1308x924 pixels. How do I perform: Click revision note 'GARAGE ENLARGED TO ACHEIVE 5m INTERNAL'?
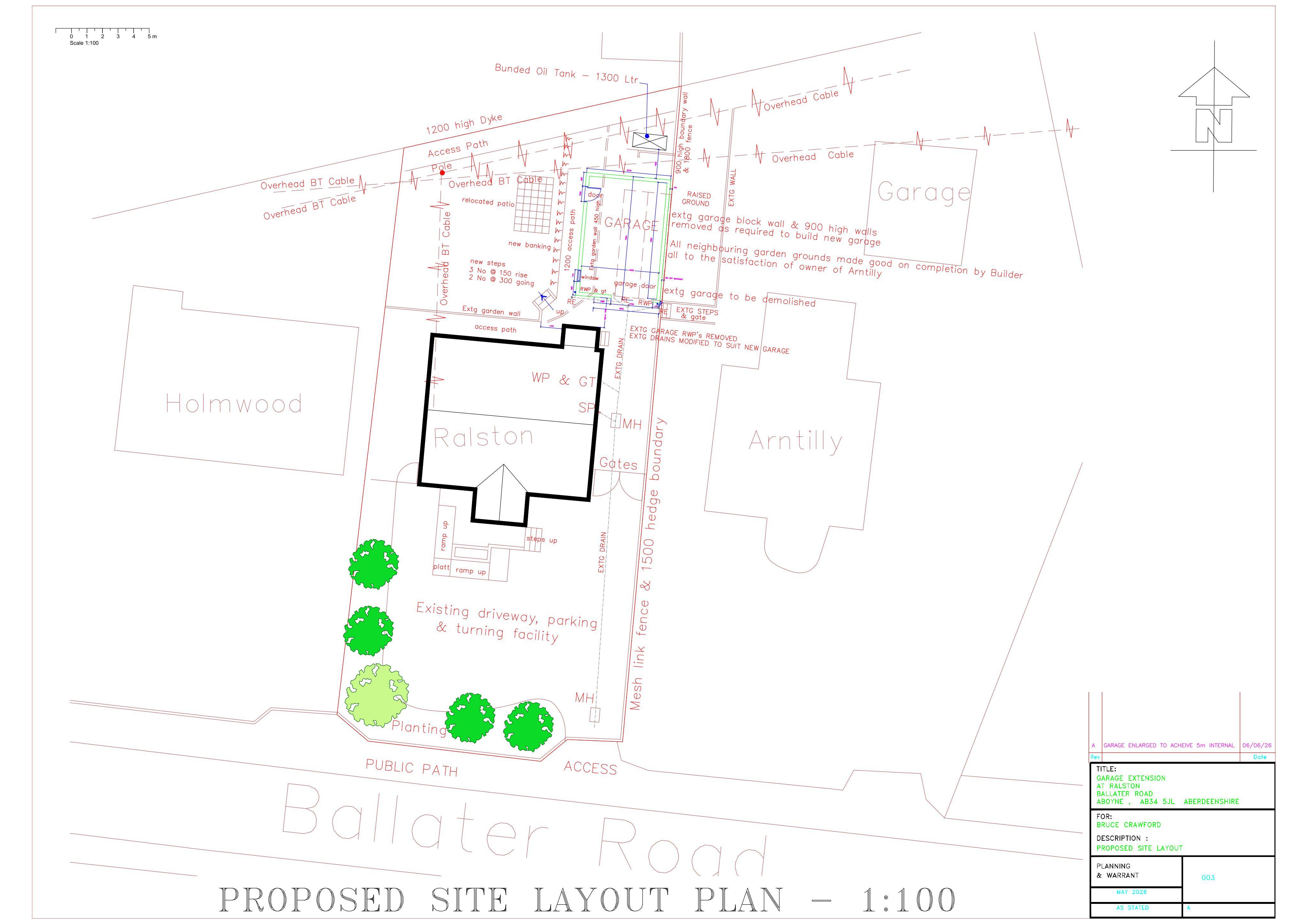point(1169,745)
